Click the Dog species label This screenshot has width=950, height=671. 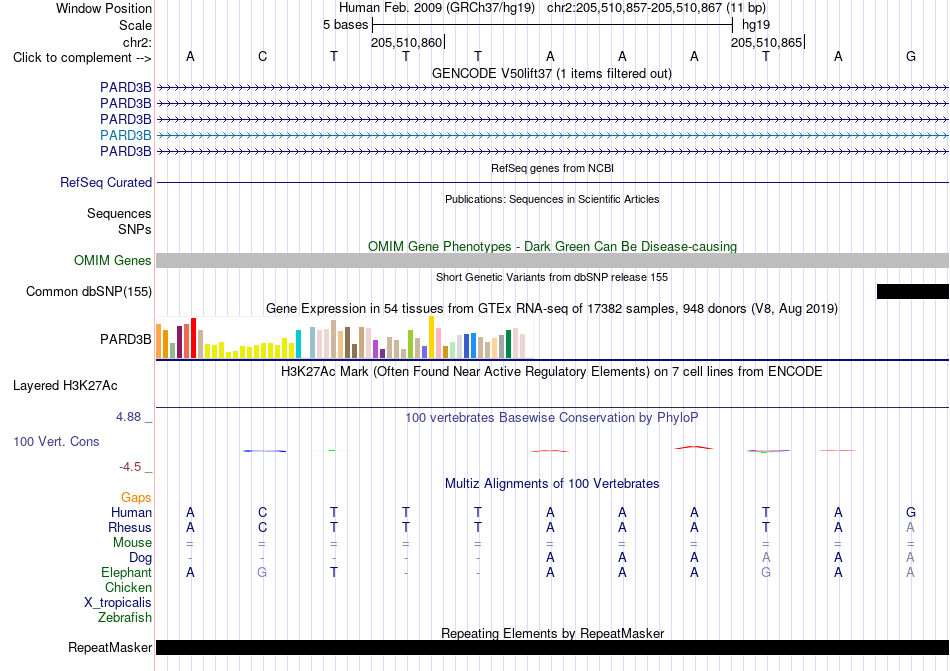140,557
